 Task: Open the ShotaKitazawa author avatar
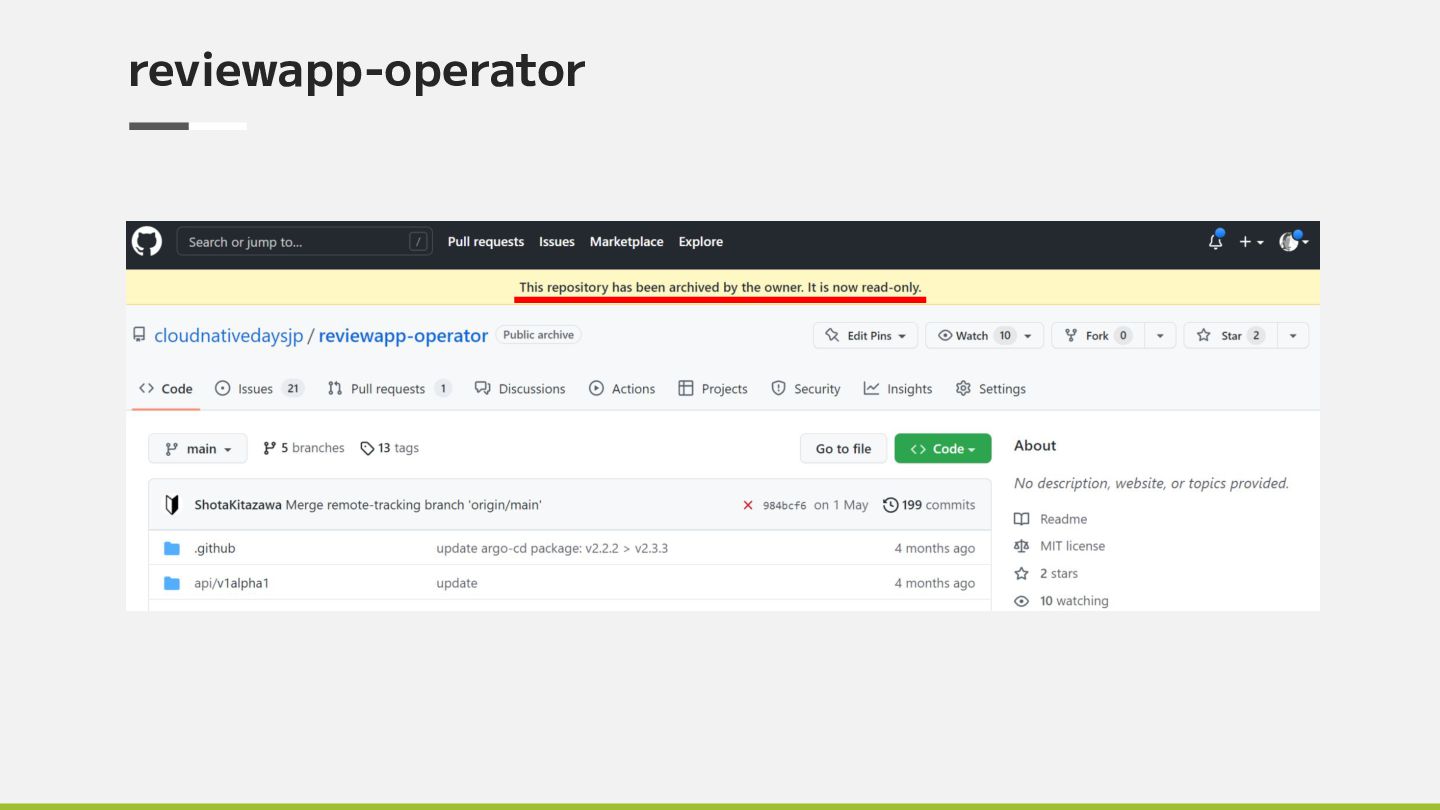click(x=172, y=505)
